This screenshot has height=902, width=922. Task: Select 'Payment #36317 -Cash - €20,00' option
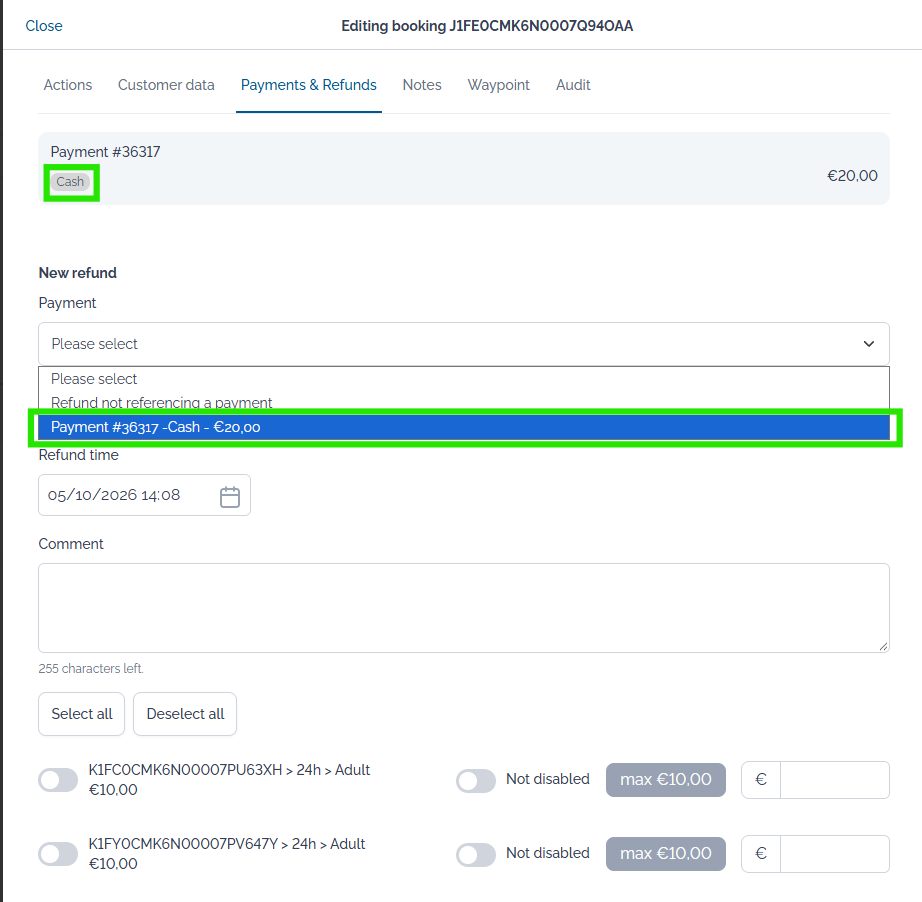pyautogui.click(x=463, y=427)
